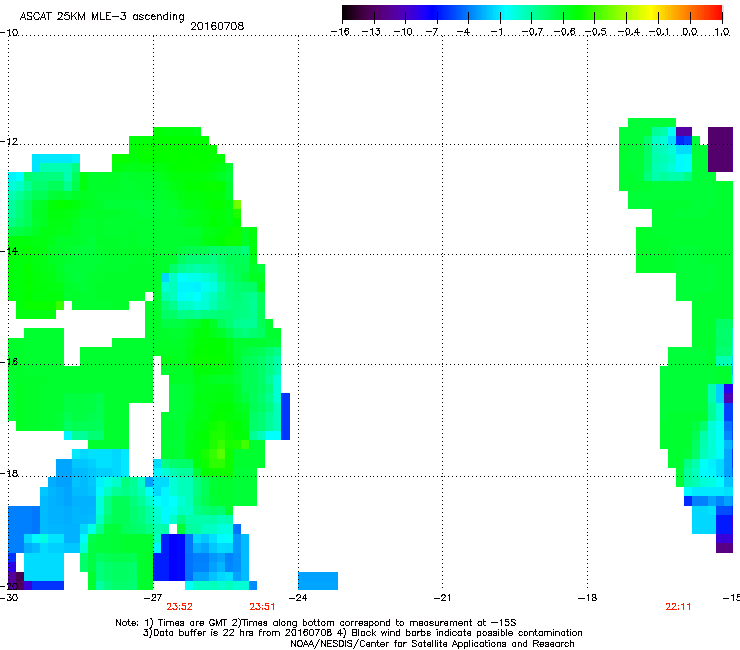Click the color scale label '-7'
Screen dimensions: 740x650
click(x=432, y=32)
